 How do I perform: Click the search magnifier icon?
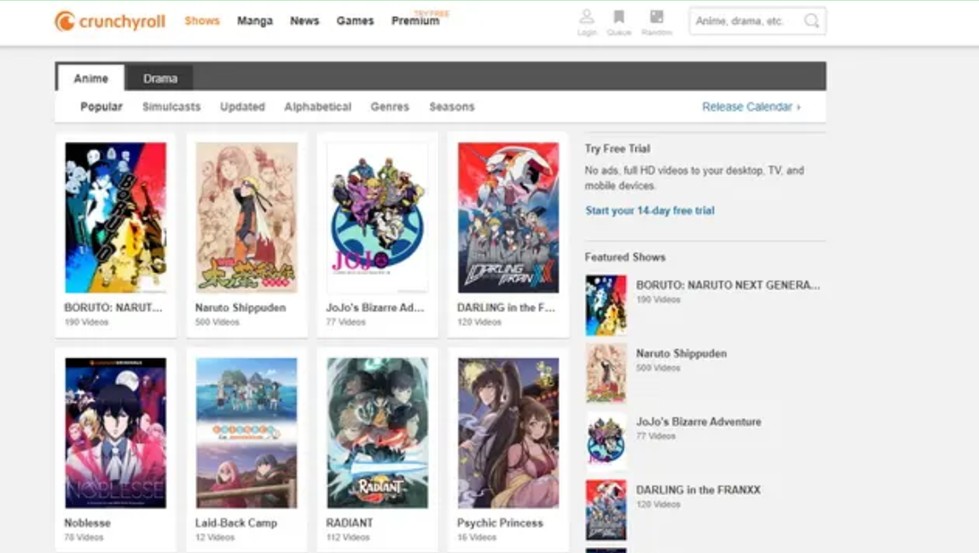pos(811,21)
